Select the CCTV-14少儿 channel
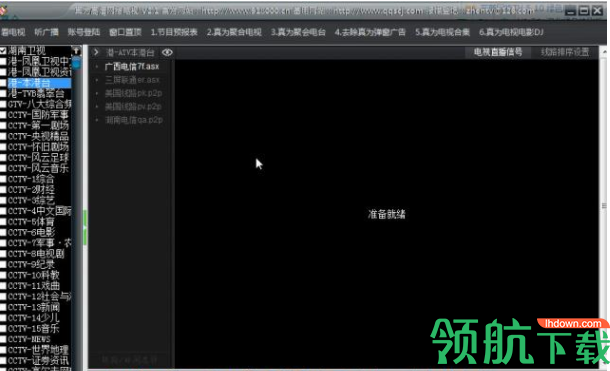The height and width of the screenshot is (371, 610). 33,318
